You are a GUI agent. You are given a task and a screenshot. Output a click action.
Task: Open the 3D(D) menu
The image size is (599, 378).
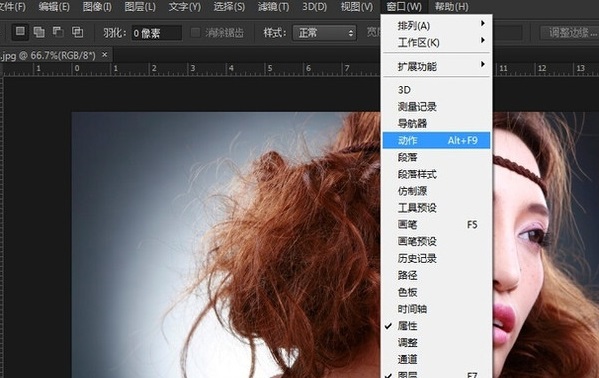click(314, 6)
